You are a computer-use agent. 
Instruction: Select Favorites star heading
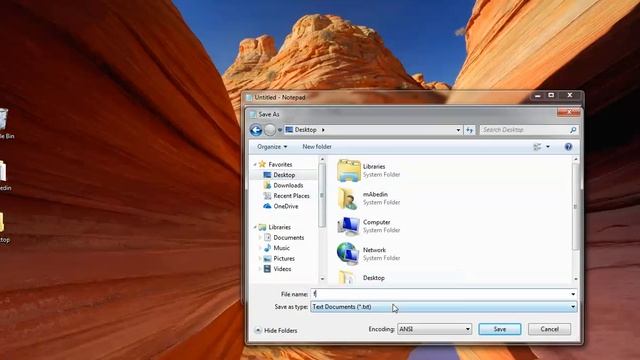[276, 164]
